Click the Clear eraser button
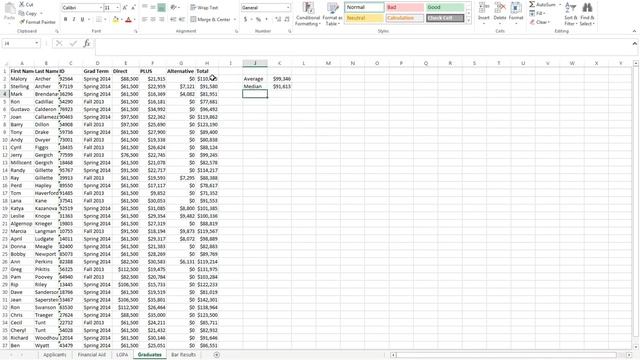640x360 pixels. tap(540, 22)
